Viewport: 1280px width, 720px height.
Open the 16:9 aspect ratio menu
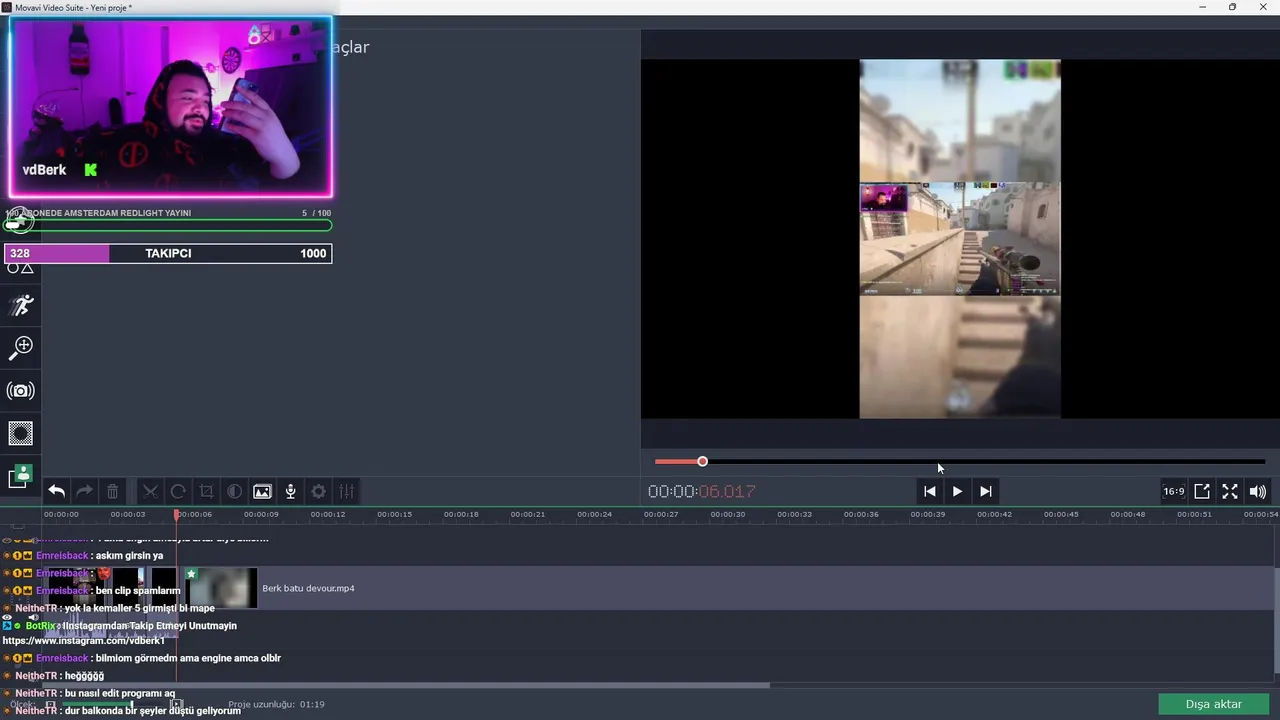(1174, 491)
